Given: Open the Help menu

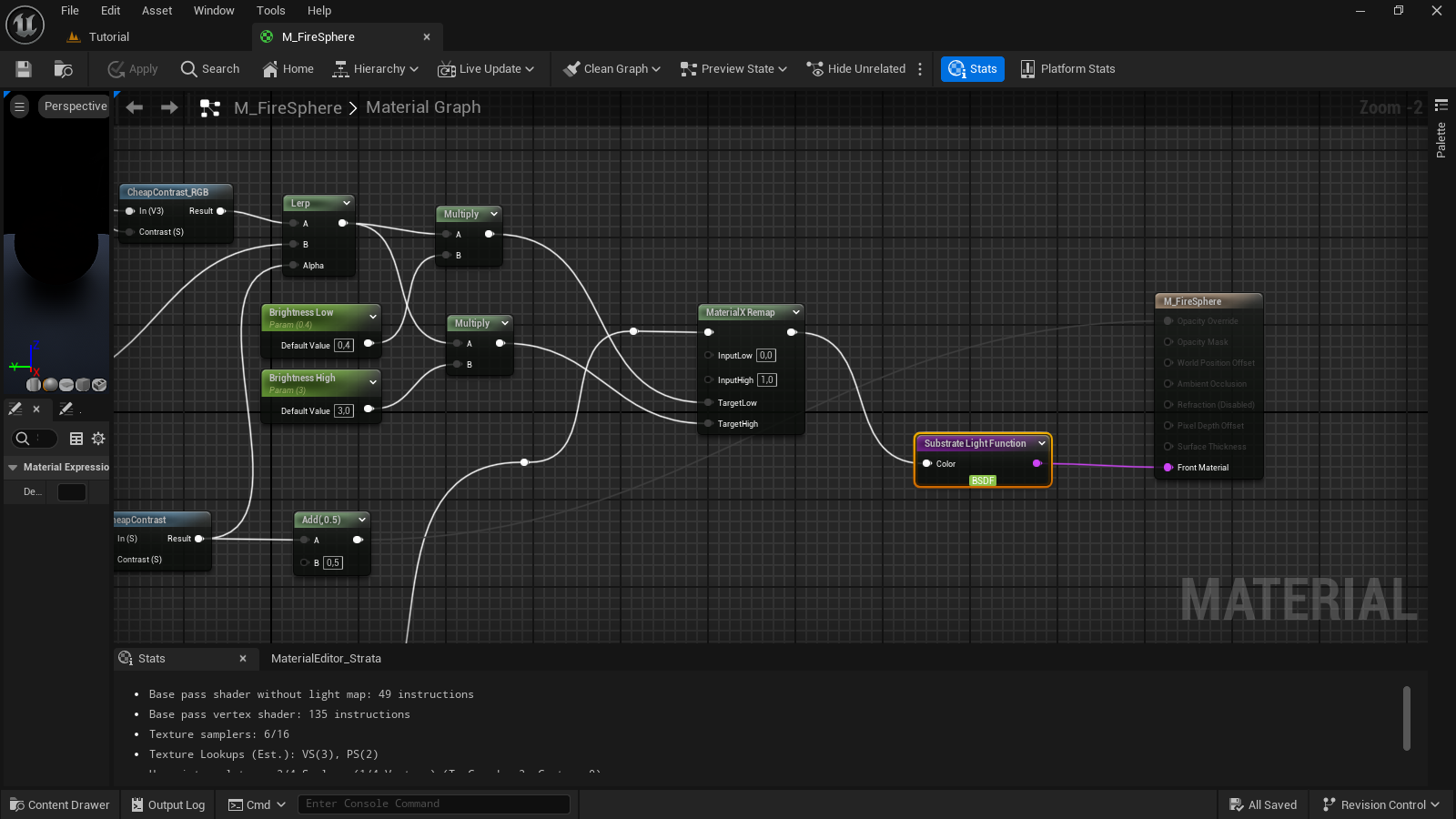Looking at the screenshot, I should (x=319, y=11).
